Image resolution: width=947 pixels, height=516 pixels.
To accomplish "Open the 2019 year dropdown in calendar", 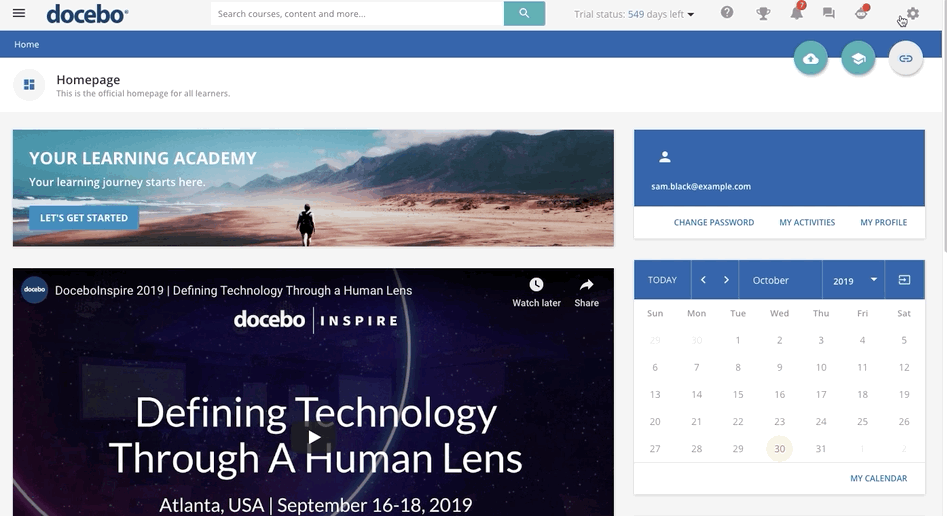I will [853, 280].
